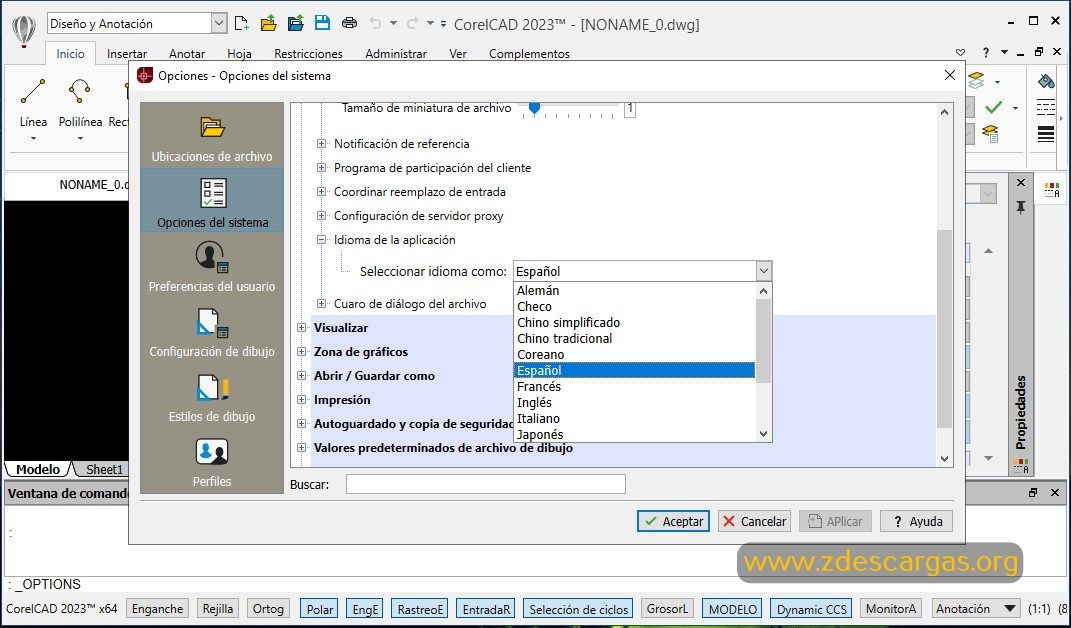This screenshot has height=628, width=1071.
Task: Click the Open folder icon in quick access toolbar
Action: point(268,23)
